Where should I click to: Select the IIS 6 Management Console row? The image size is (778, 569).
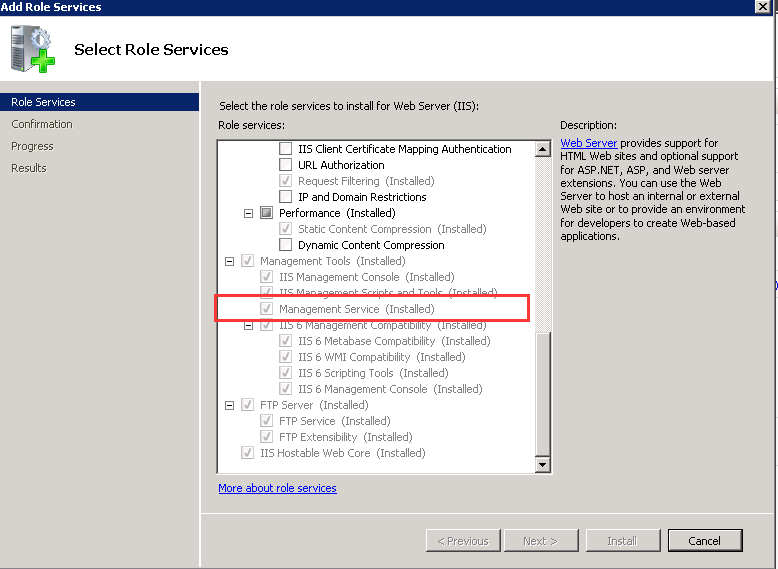(x=390, y=389)
